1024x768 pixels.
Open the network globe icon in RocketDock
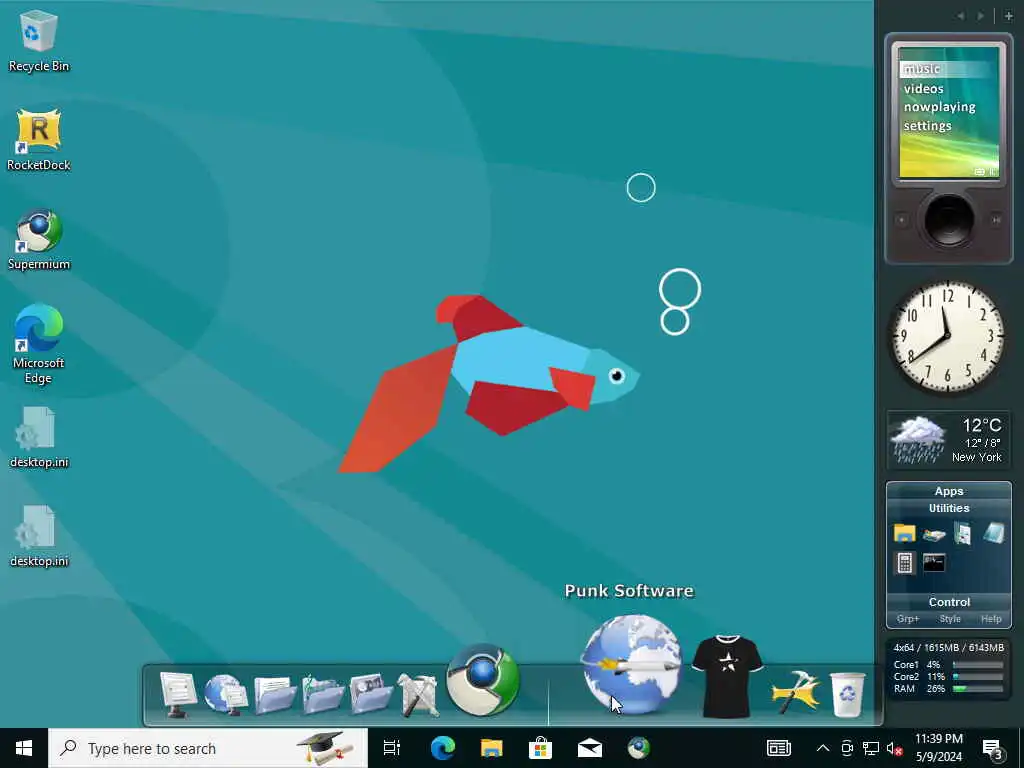(x=225, y=694)
